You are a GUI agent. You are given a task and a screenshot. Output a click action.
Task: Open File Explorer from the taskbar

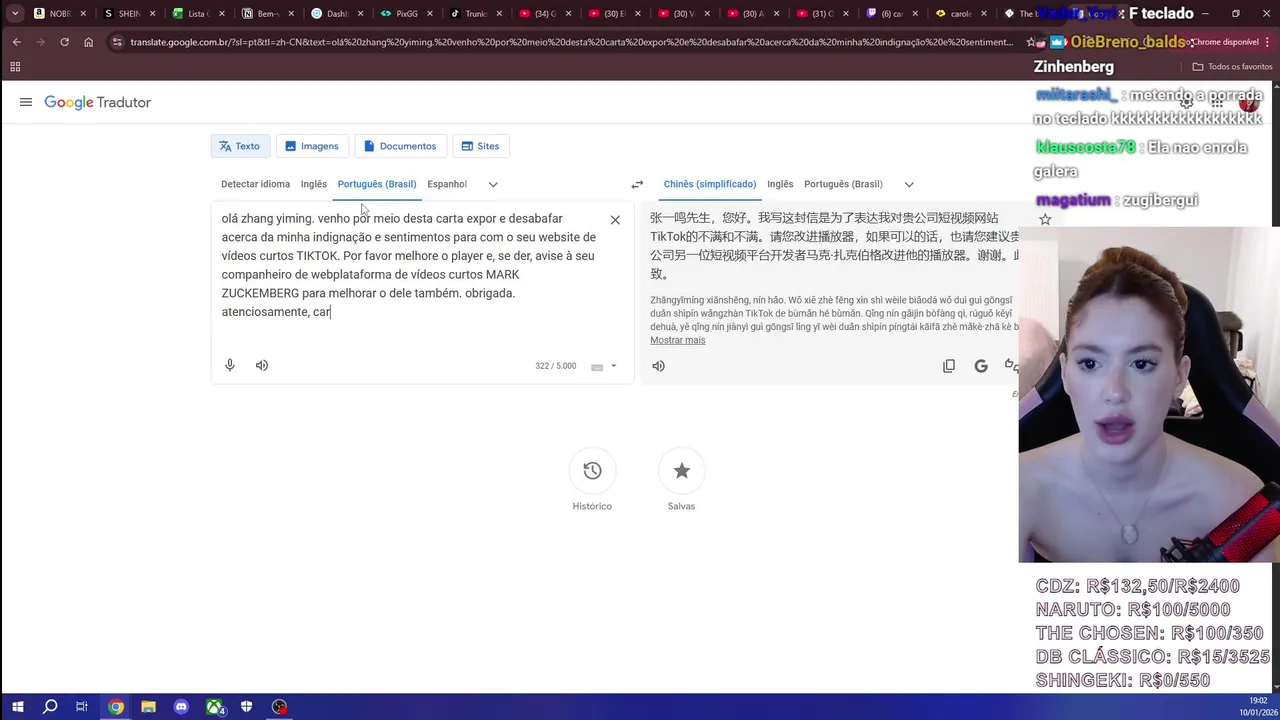pyautogui.click(x=148, y=707)
